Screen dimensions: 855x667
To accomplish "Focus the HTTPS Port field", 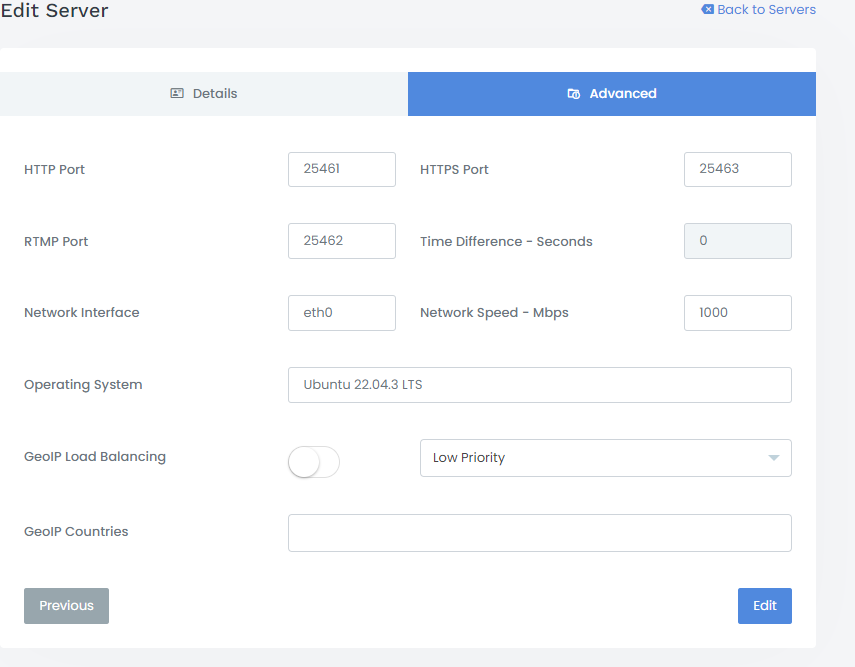I will (738, 170).
